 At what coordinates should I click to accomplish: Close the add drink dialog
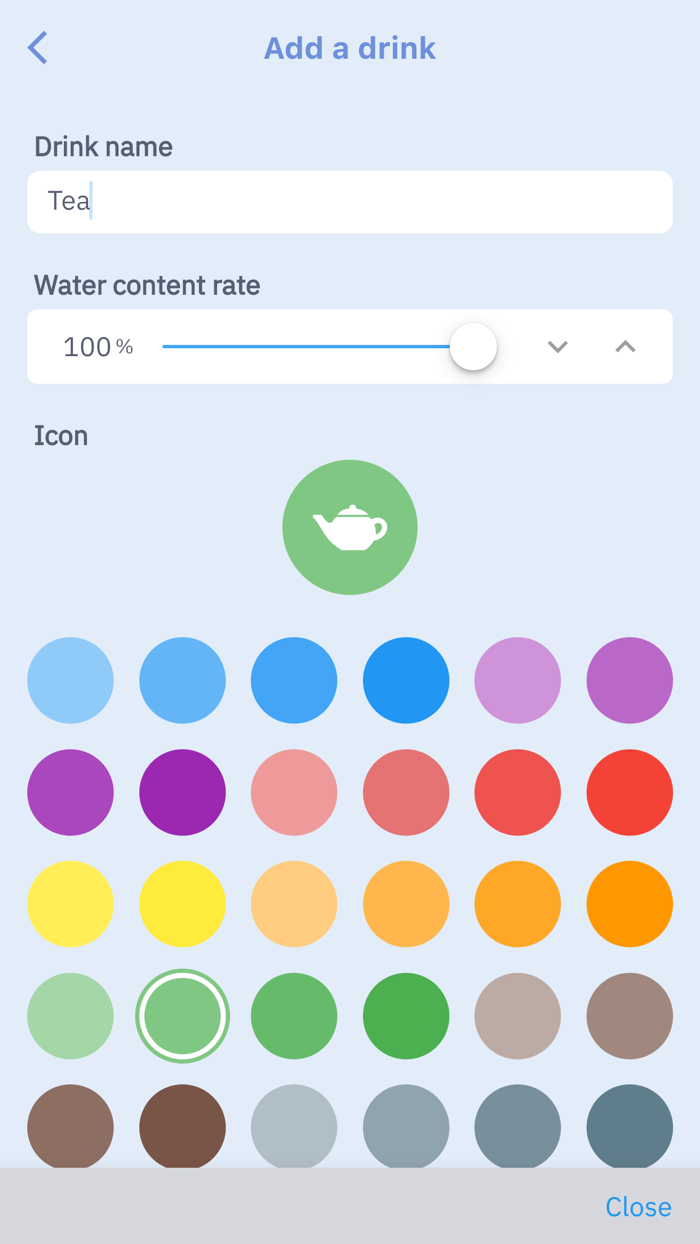click(638, 1207)
